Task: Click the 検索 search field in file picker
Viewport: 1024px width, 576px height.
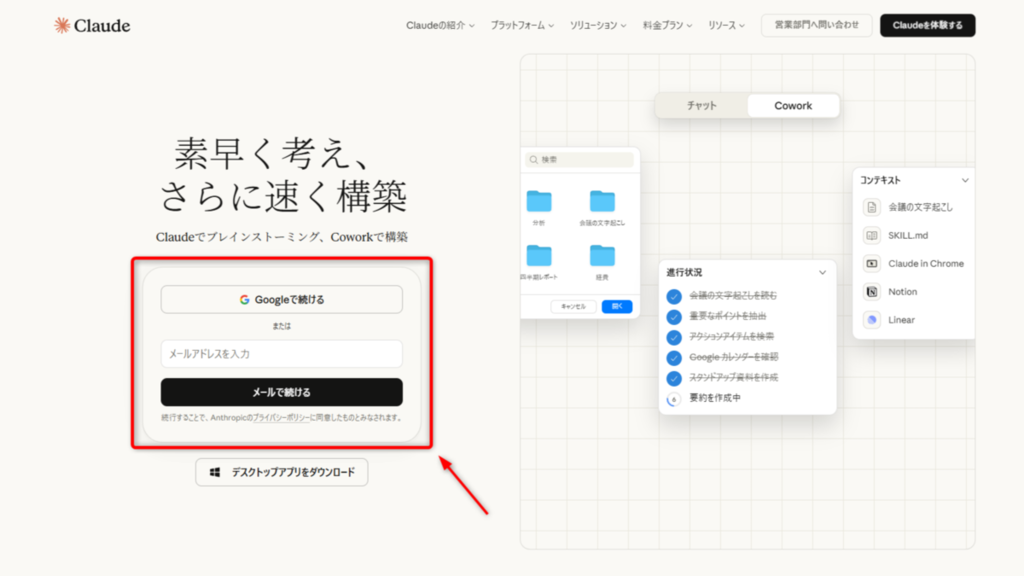Action: coord(579,159)
